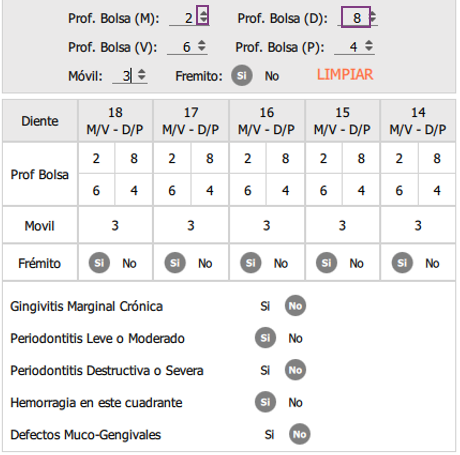Select No for top Fremito option
460x455 pixels.
272,76
